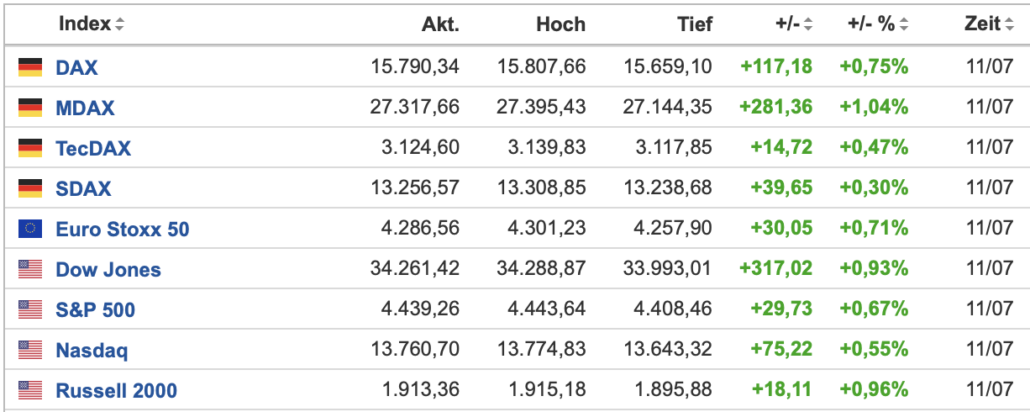Click the Hoch column header
Viewport: 1030px width, 412px height.
point(560,25)
